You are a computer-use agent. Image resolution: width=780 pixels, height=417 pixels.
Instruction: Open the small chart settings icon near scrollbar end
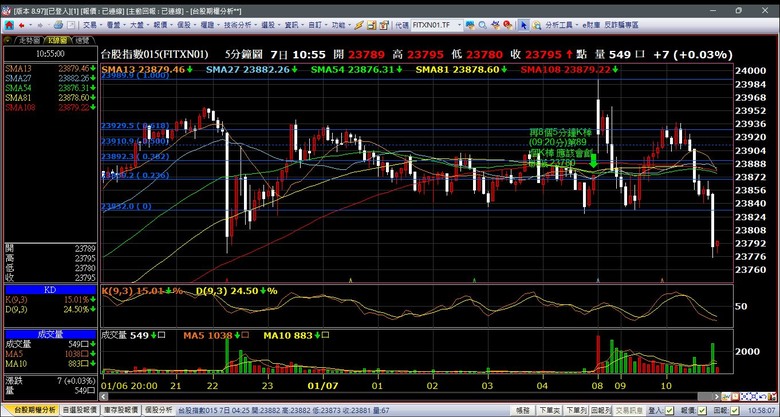click(725, 396)
